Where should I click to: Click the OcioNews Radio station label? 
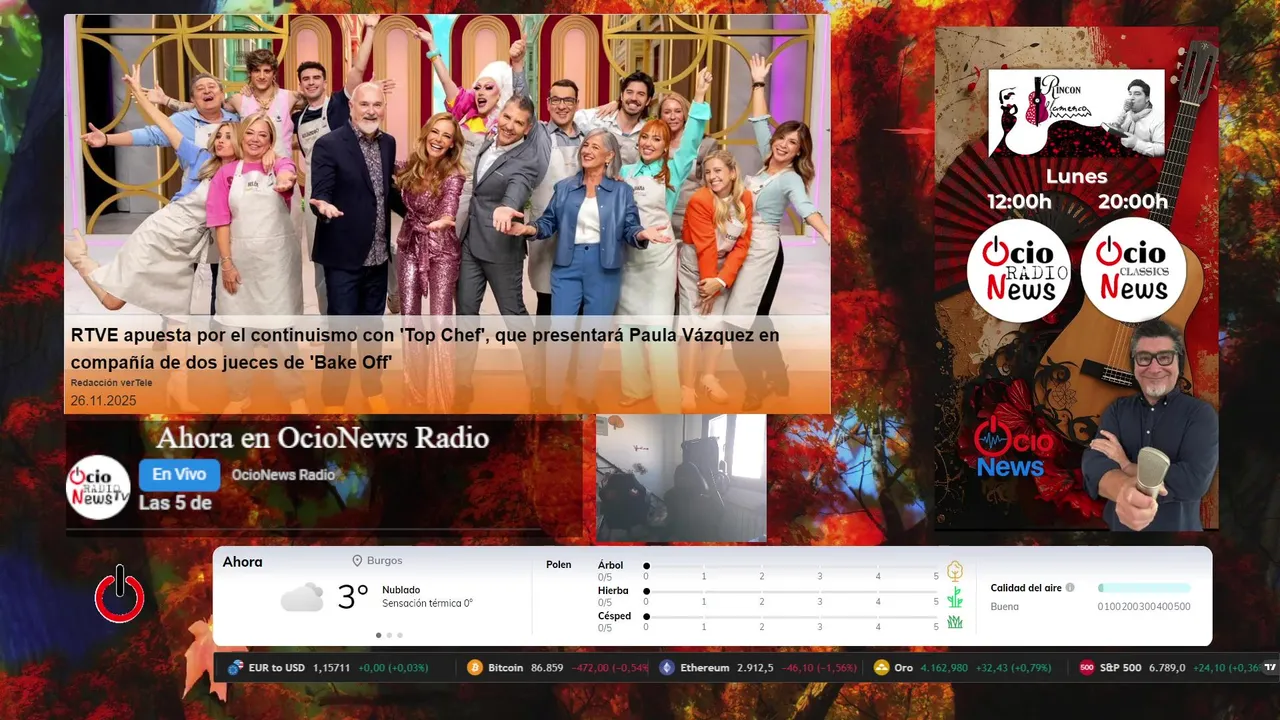click(x=283, y=475)
